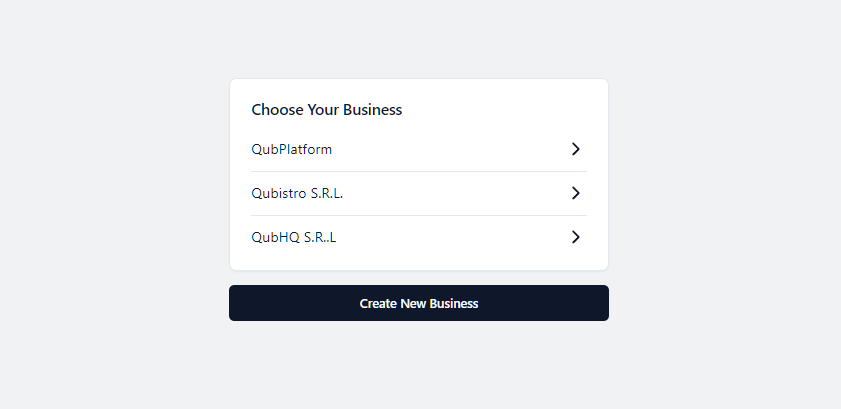
Task: Click the chevron arrow beside QubHQ S.R..L
Action: pos(576,237)
